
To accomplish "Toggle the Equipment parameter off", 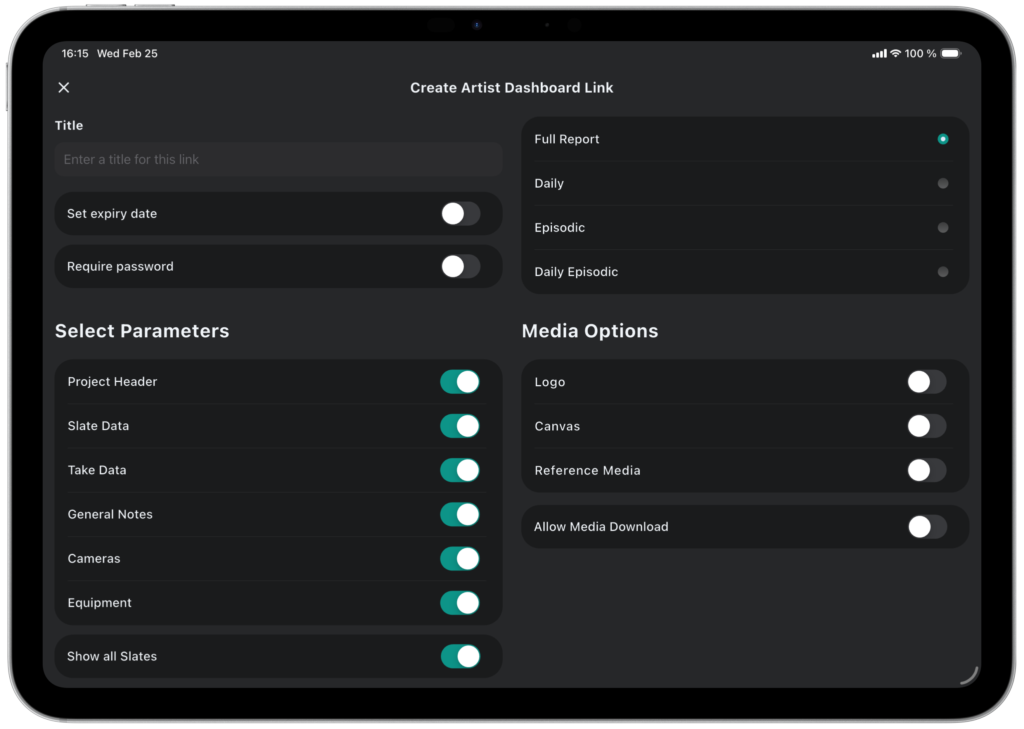I will click(x=460, y=603).
